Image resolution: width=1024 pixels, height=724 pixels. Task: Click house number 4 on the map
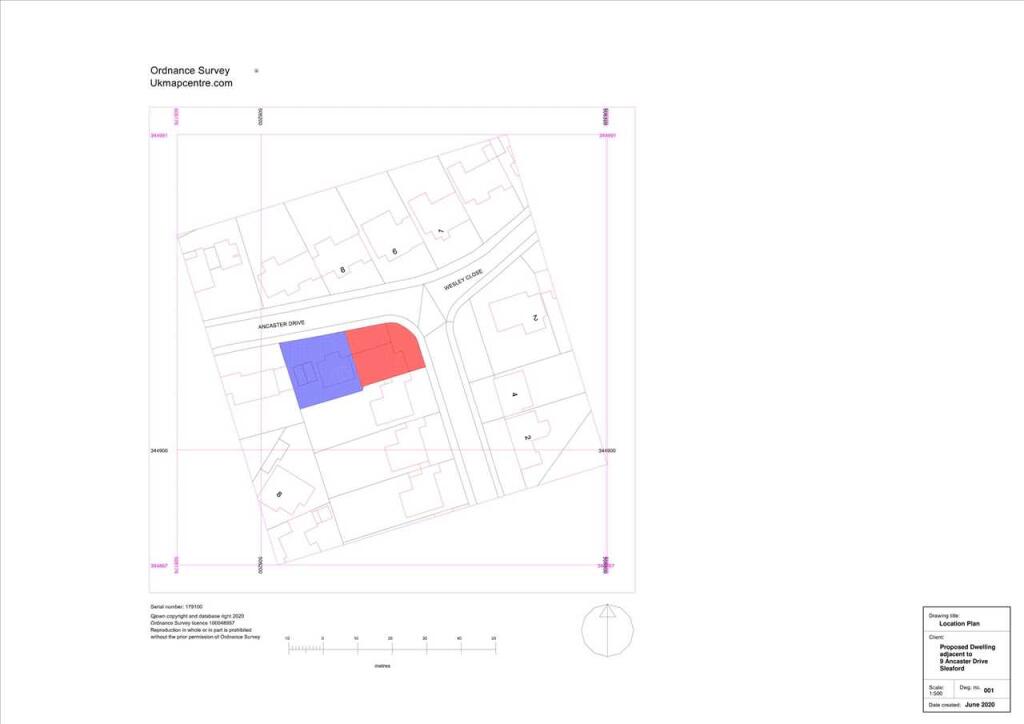pos(514,395)
